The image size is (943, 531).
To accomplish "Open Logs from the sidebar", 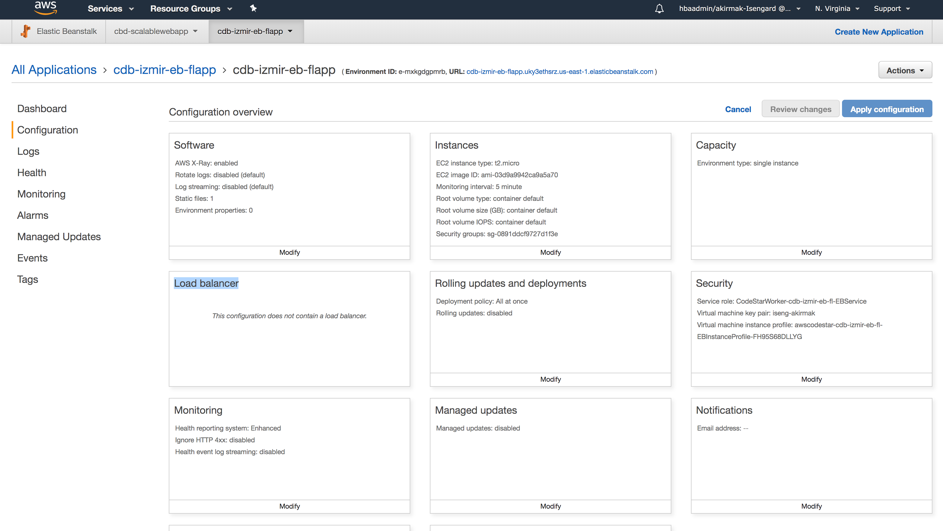I will click(x=28, y=152).
